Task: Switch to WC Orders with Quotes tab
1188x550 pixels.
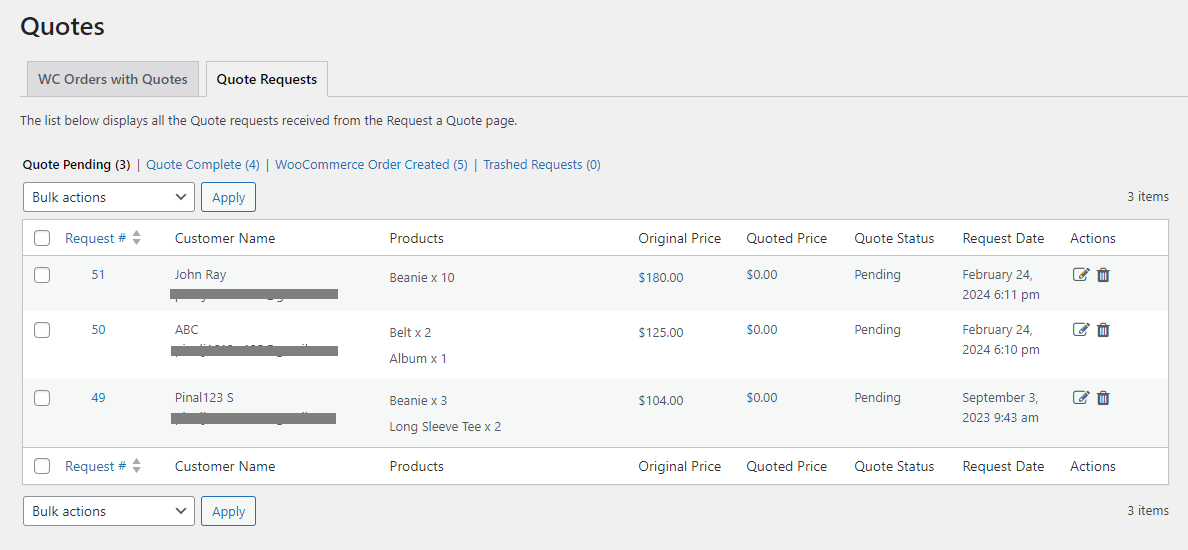Action: [x=113, y=79]
